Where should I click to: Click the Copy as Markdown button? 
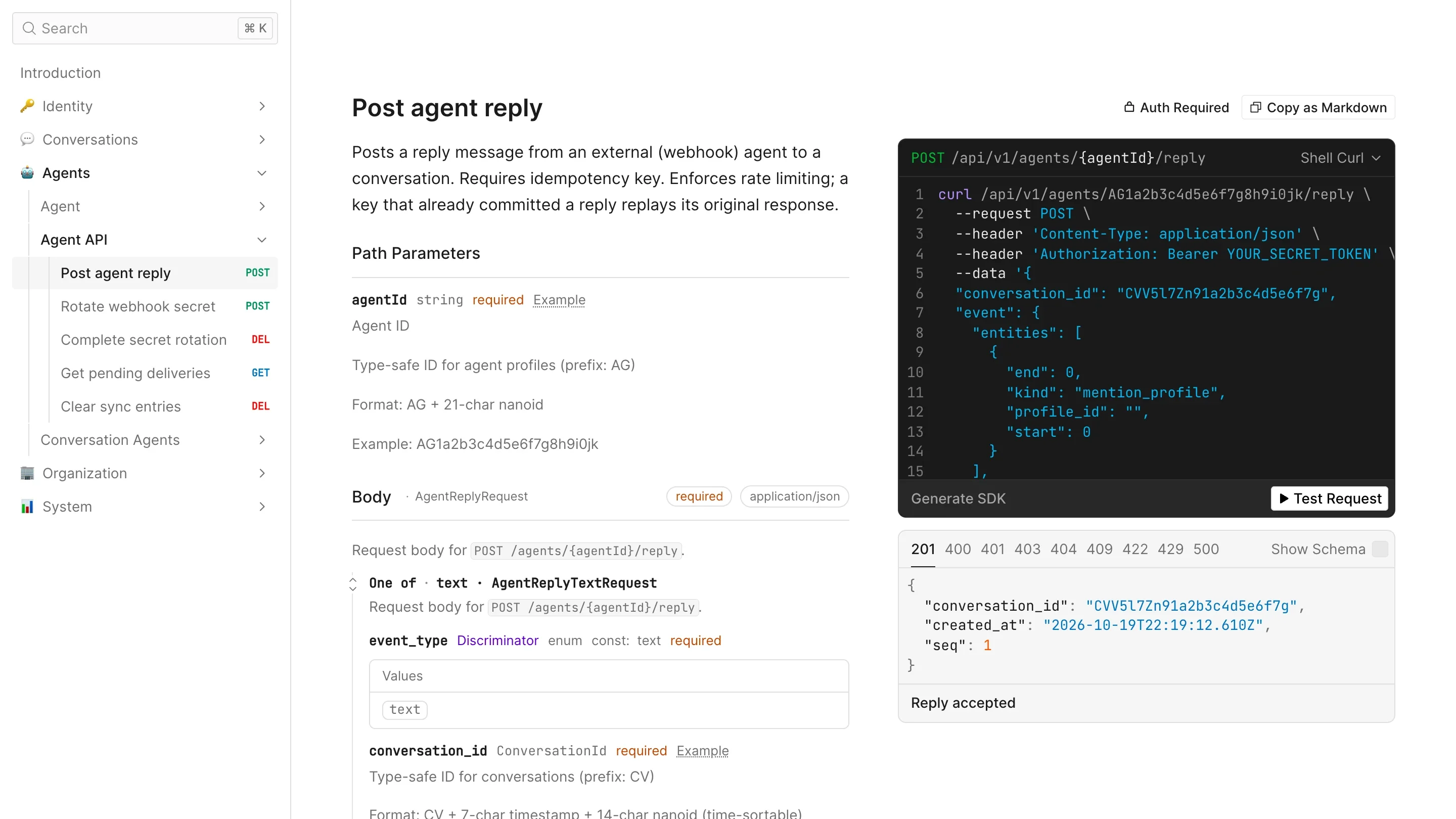[1318, 107]
